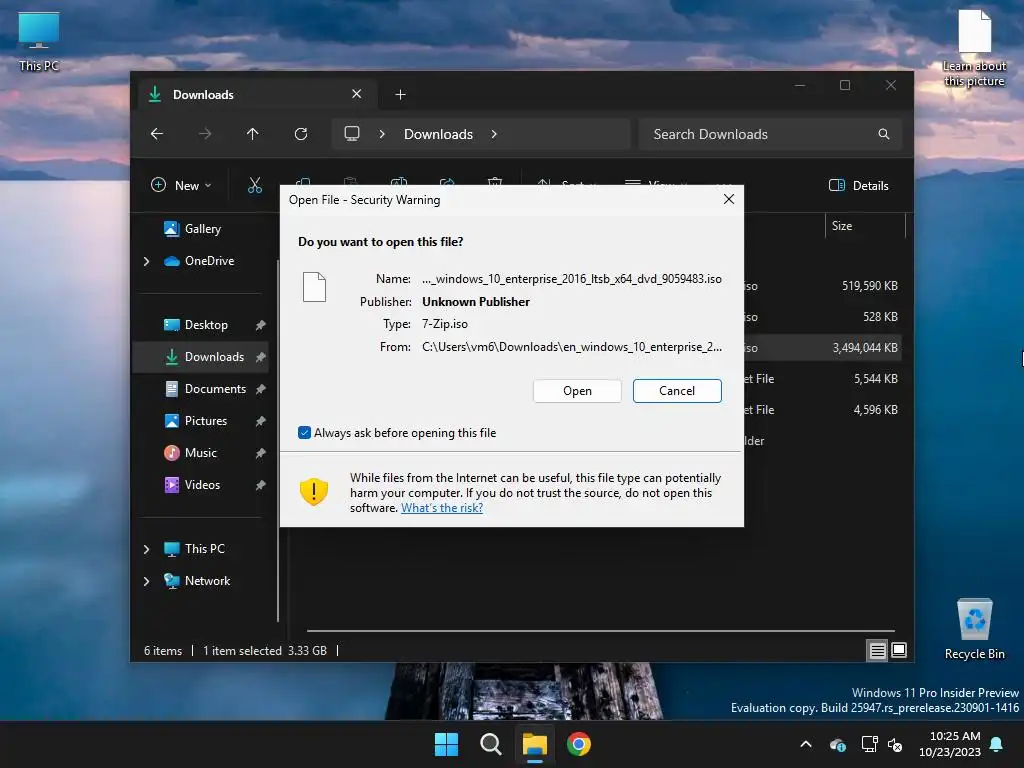Open the What's the risk? link
Viewport: 1024px width, 768px height.
click(x=442, y=508)
